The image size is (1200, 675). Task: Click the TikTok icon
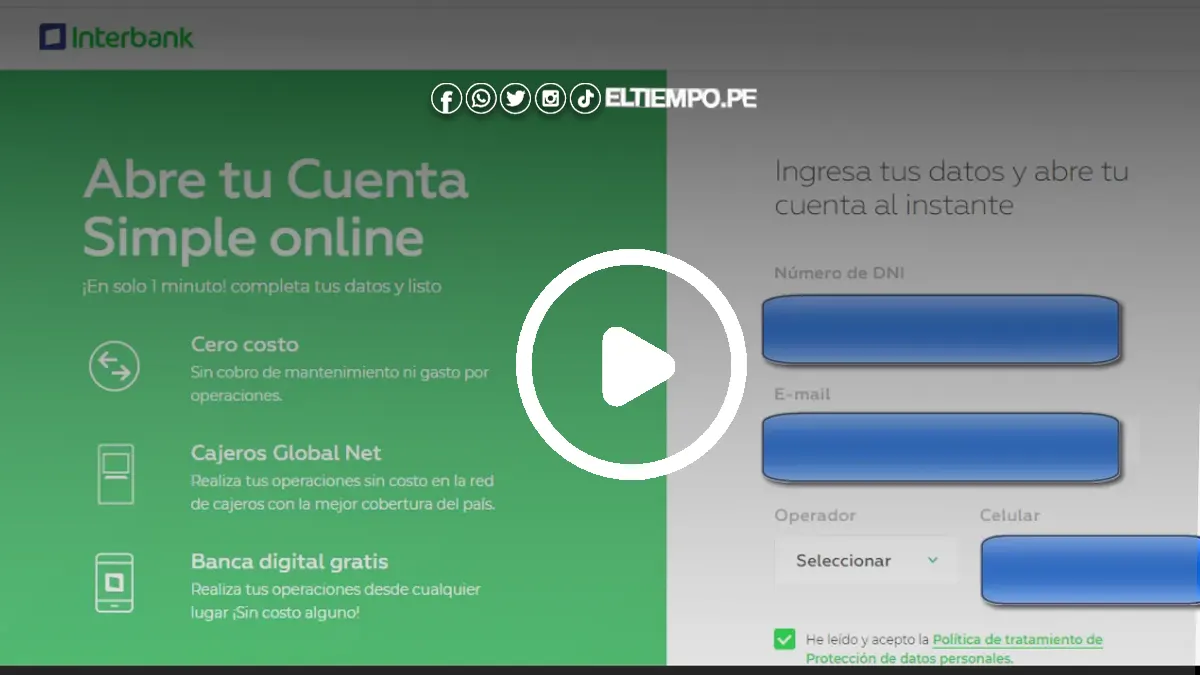pos(585,98)
